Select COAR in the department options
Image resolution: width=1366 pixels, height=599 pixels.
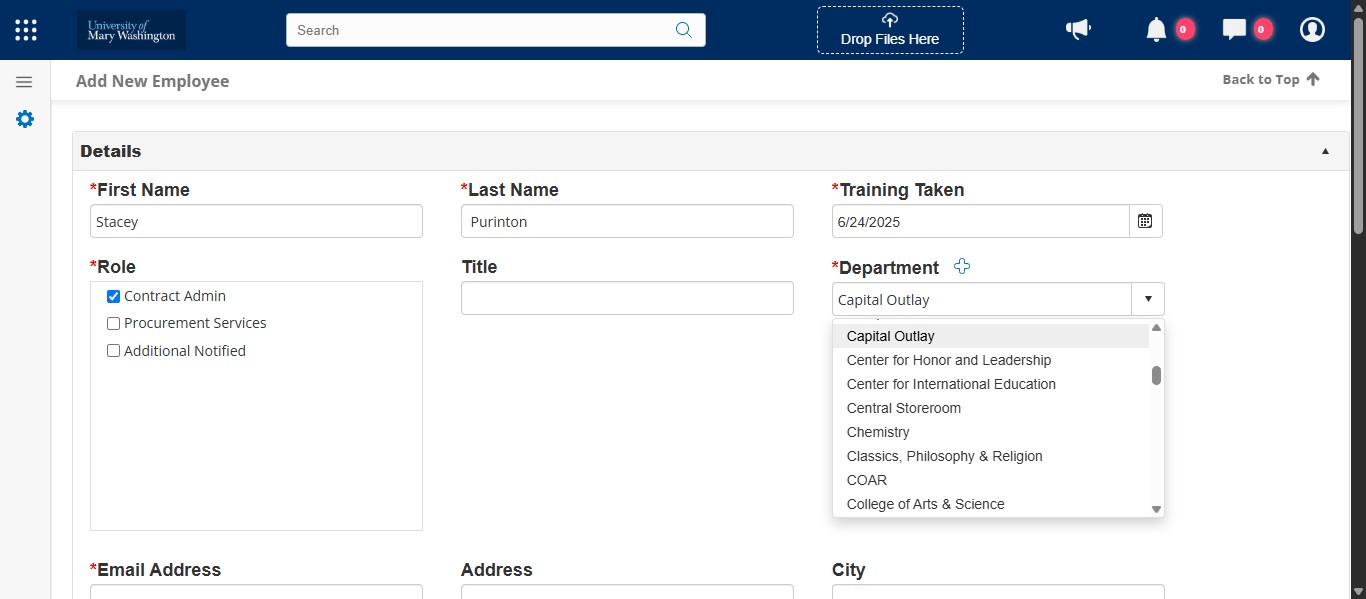click(866, 480)
